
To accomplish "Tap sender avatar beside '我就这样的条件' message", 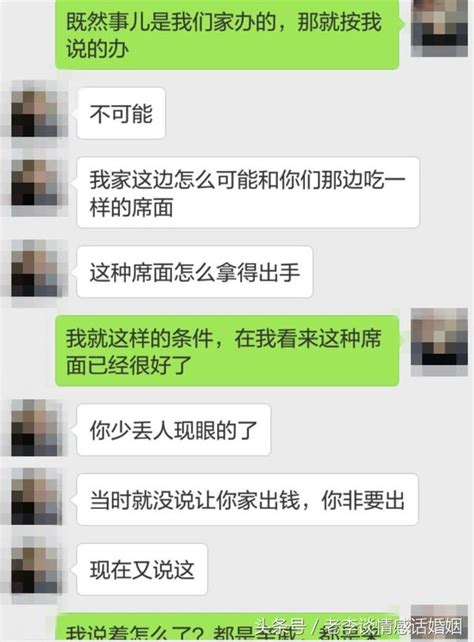I will tap(439, 342).
